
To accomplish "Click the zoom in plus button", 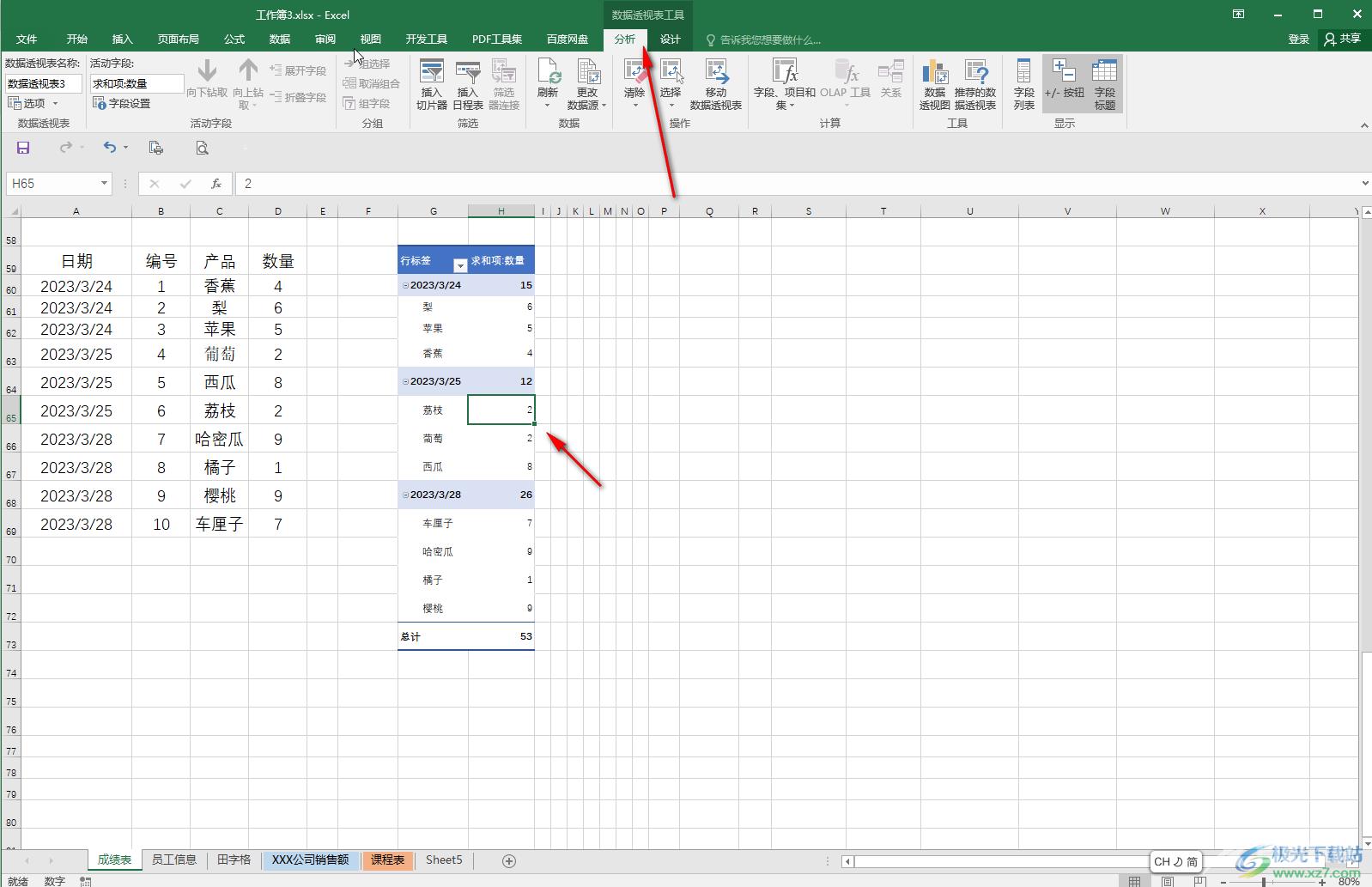I will point(1322,882).
